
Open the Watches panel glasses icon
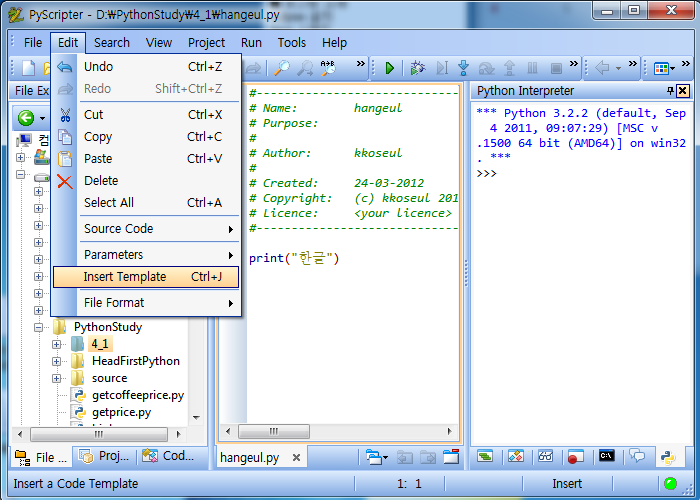click(x=546, y=456)
